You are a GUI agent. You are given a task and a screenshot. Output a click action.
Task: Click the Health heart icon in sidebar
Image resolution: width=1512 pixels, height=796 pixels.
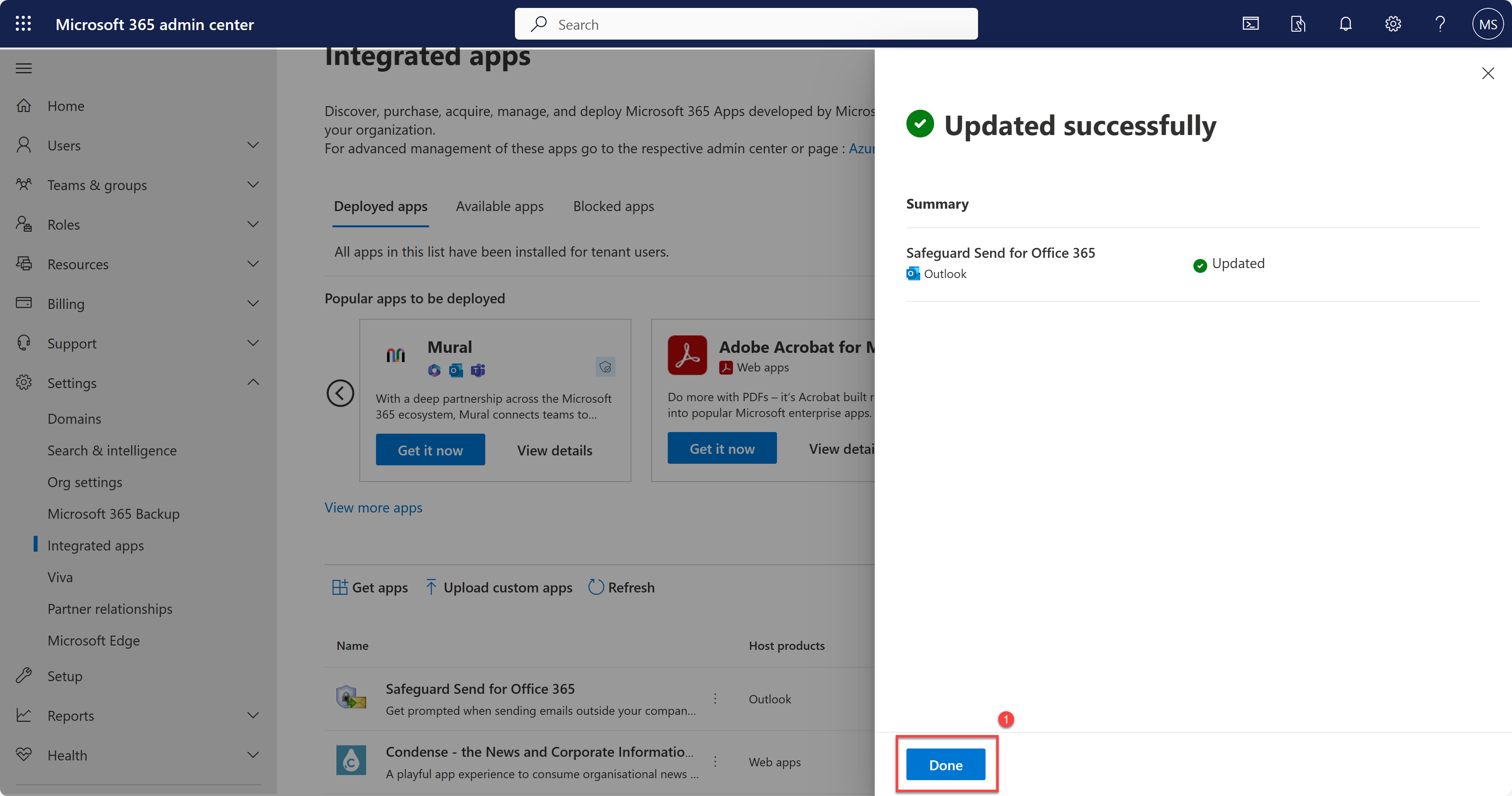click(x=23, y=754)
